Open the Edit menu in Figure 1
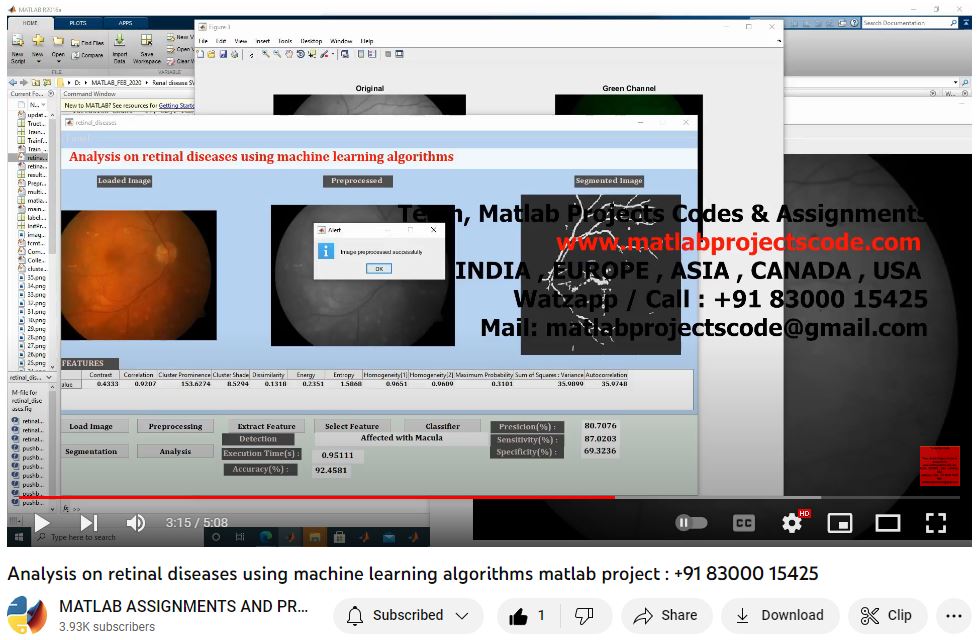The image size is (979, 640). click(x=221, y=41)
